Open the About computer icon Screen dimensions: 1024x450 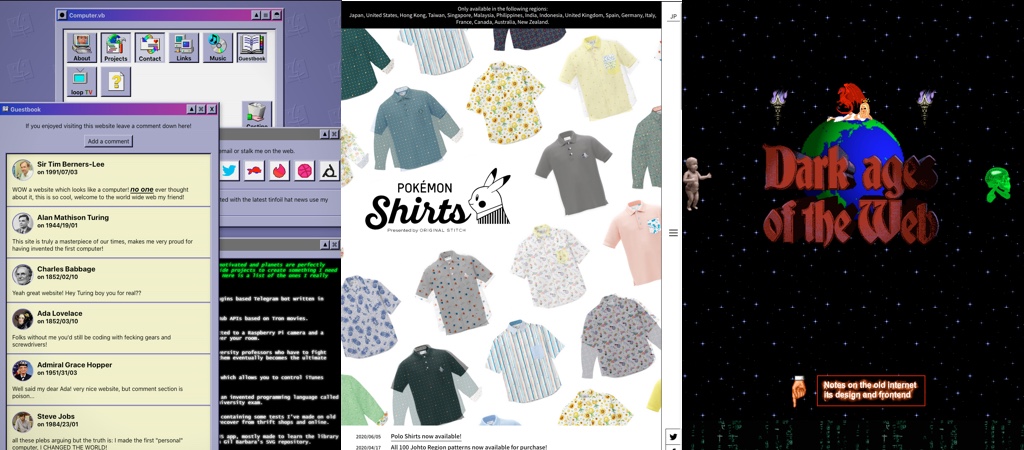click(82, 46)
